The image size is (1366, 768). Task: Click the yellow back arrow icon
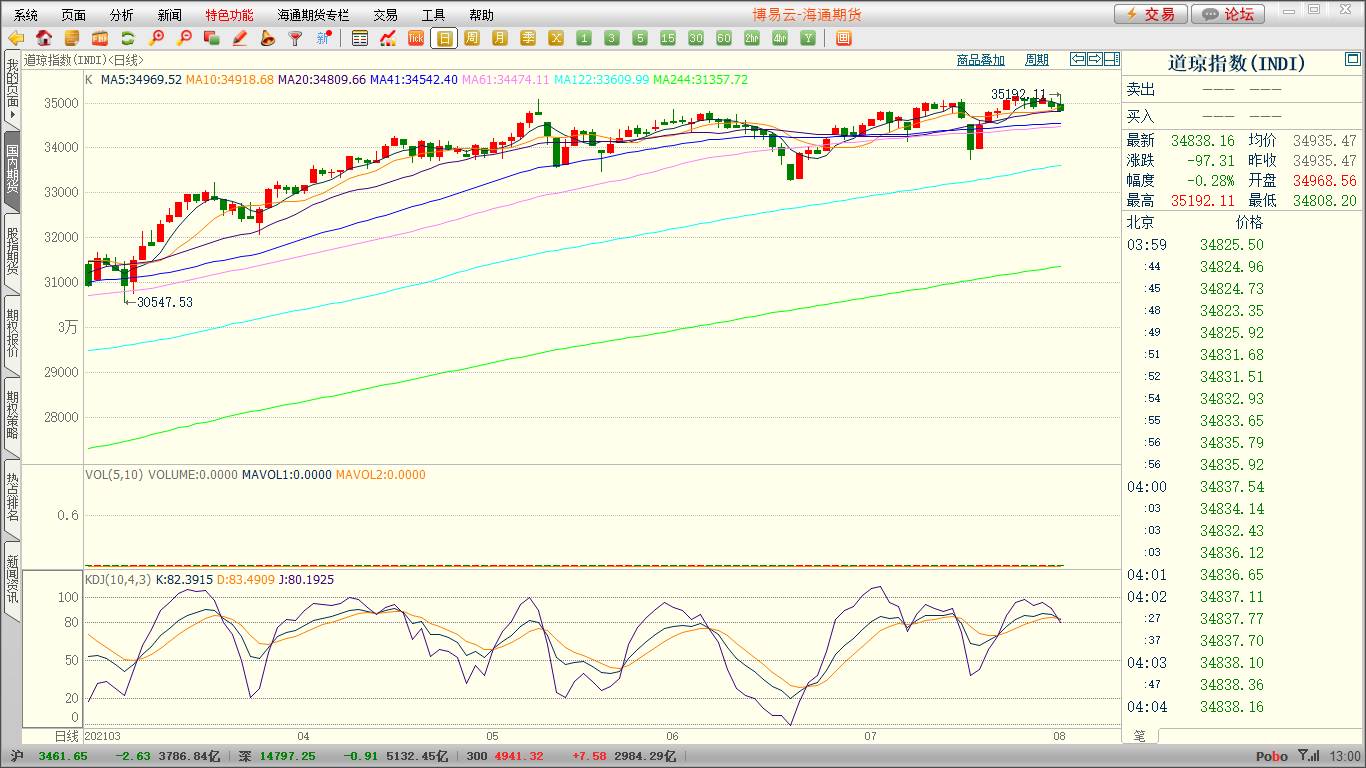coord(16,38)
